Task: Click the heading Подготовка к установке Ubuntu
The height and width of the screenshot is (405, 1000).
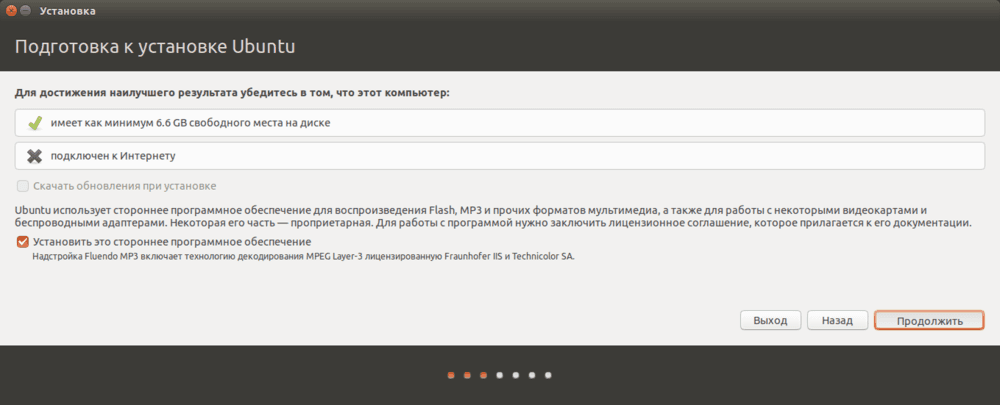Action: (x=155, y=47)
